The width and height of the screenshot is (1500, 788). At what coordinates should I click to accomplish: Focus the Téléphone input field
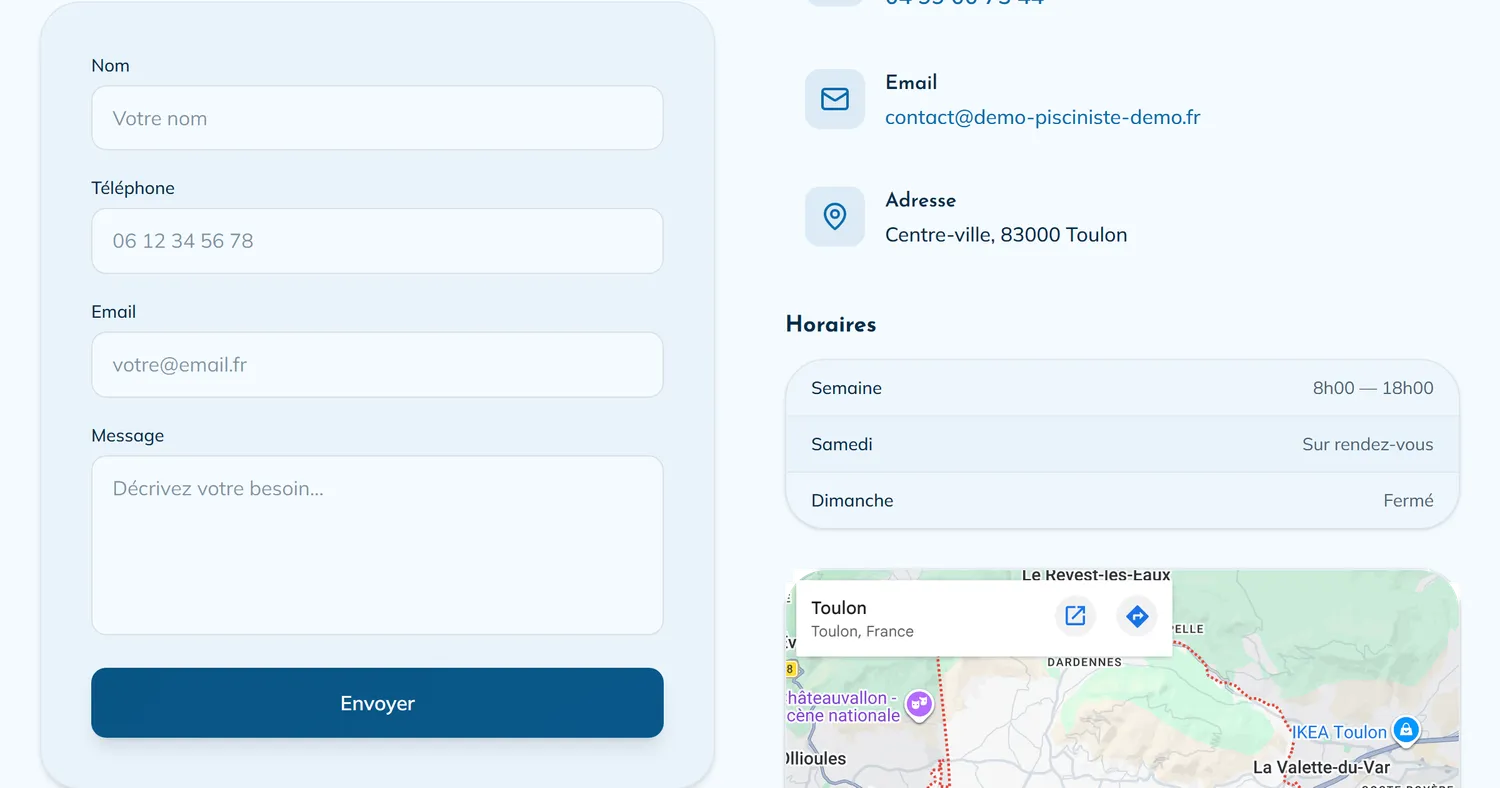tap(377, 241)
